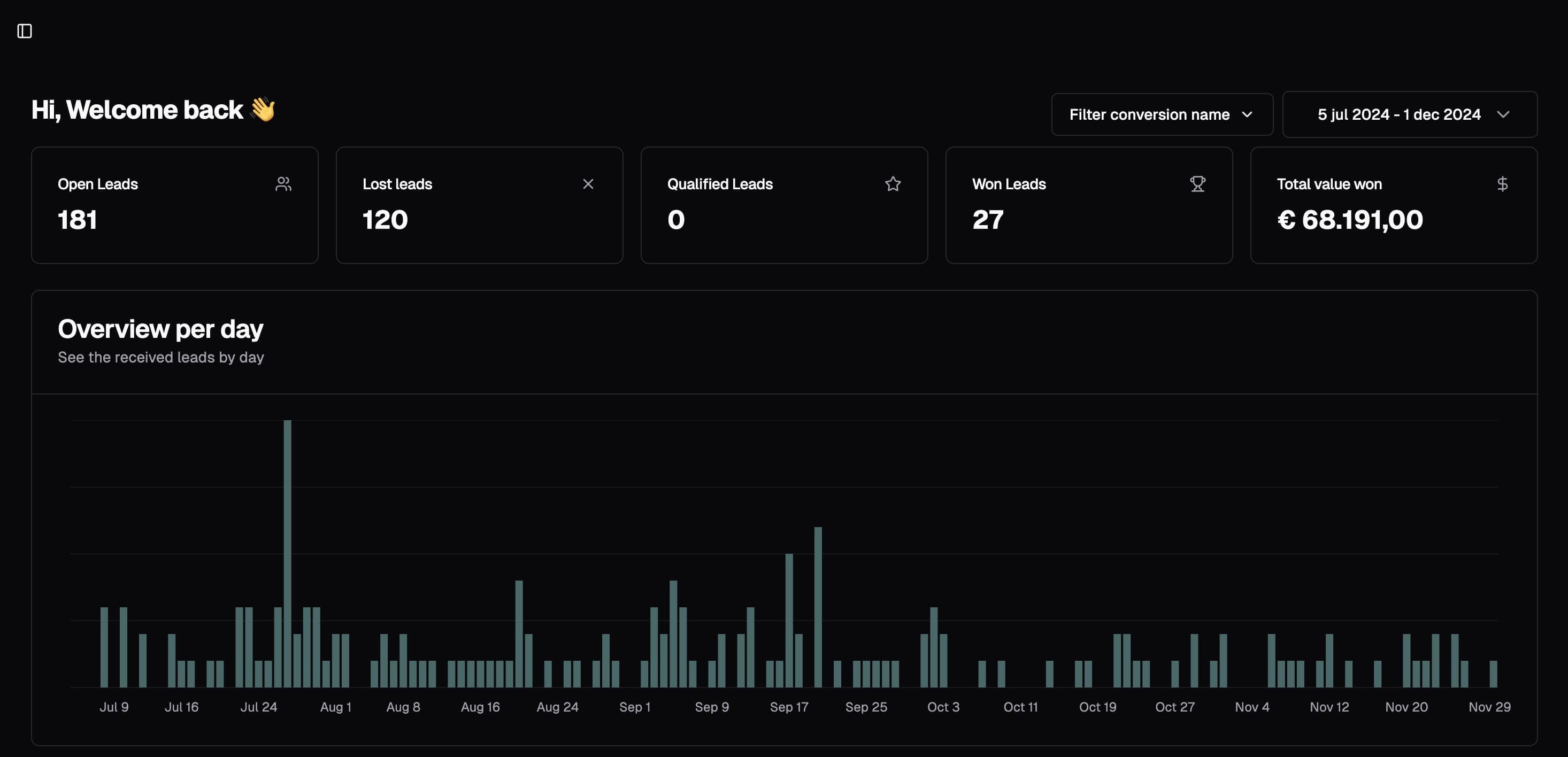This screenshot has height=757, width=1568.
Task: Click the Nov 29 axis label
Action: click(x=1489, y=707)
